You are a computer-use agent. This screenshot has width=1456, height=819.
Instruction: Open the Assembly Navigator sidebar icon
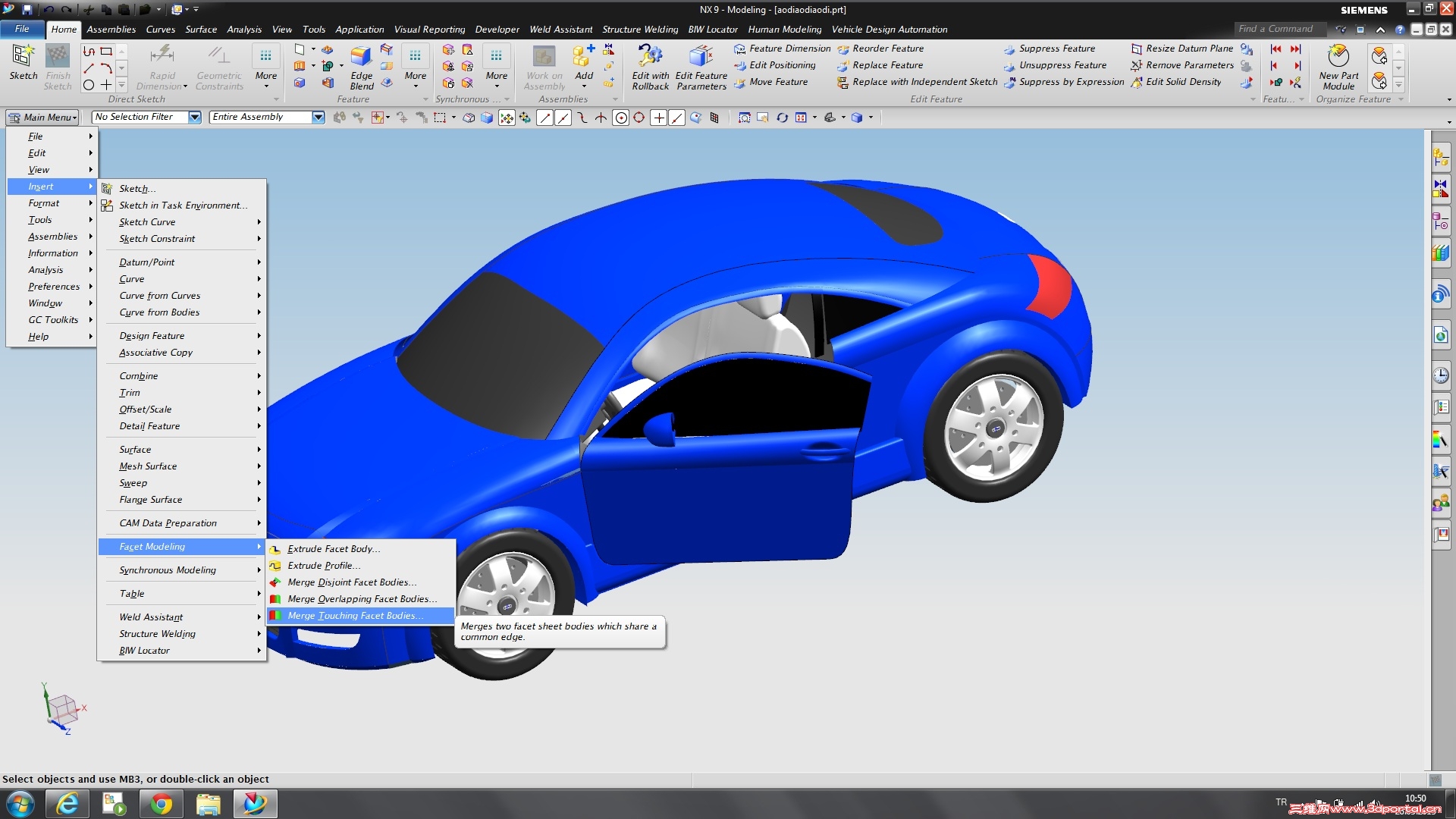click(x=1440, y=158)
